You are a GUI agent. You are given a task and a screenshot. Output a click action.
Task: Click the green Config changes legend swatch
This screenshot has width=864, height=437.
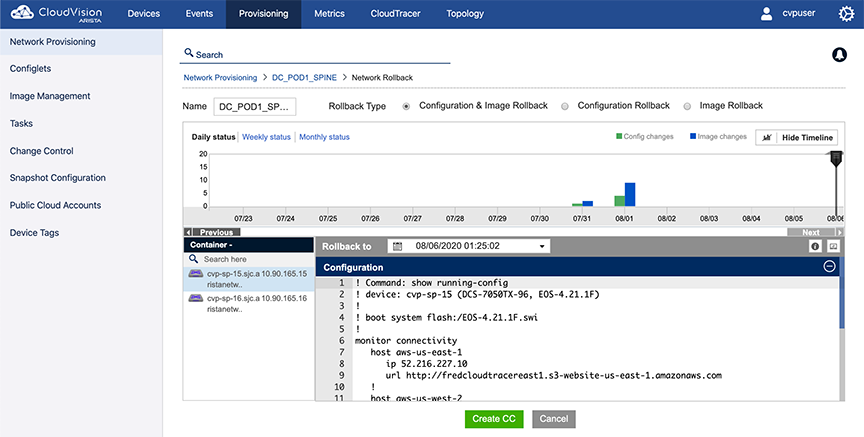click(619, 136)
